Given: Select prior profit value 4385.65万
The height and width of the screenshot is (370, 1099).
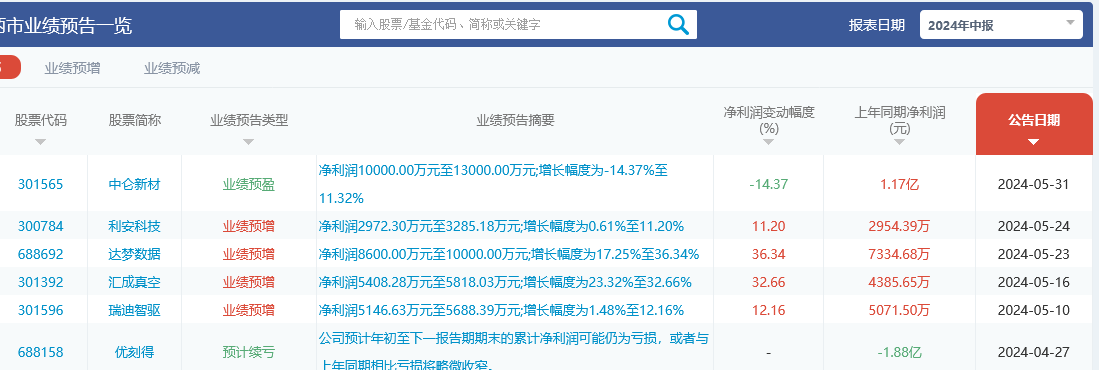Looking at the screenshot, I should click(900, 282).
